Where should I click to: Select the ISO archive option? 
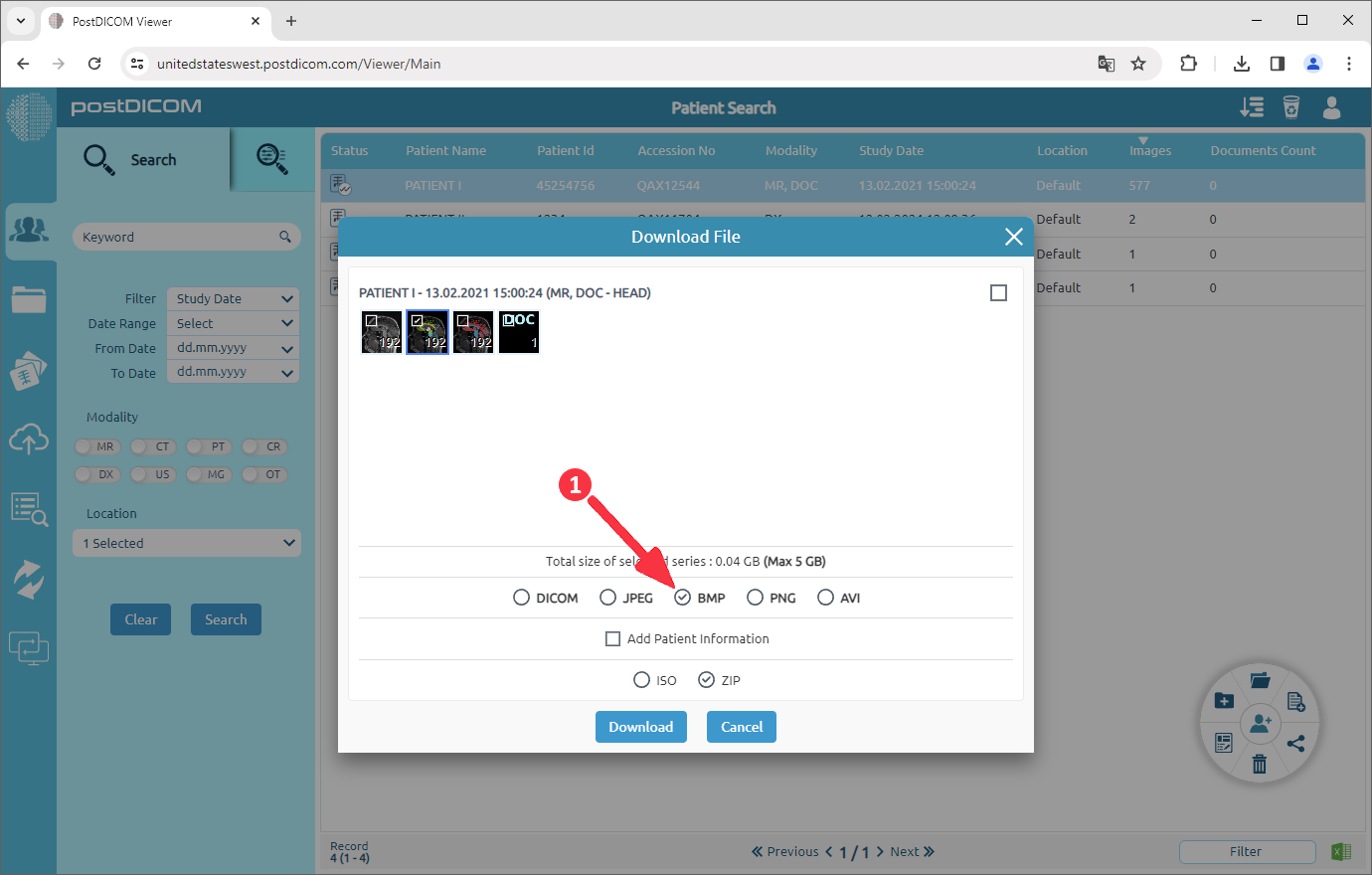(x=642, y=679)
